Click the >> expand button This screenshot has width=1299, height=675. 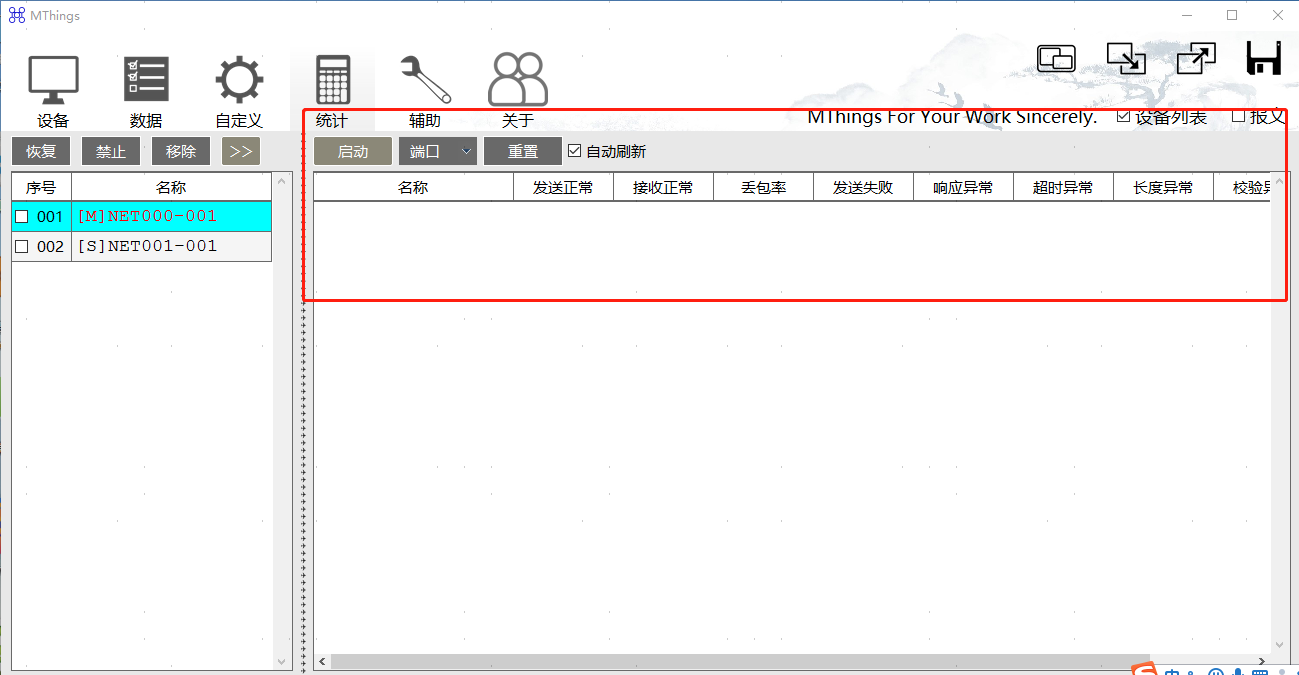click(x=241, y=152)
